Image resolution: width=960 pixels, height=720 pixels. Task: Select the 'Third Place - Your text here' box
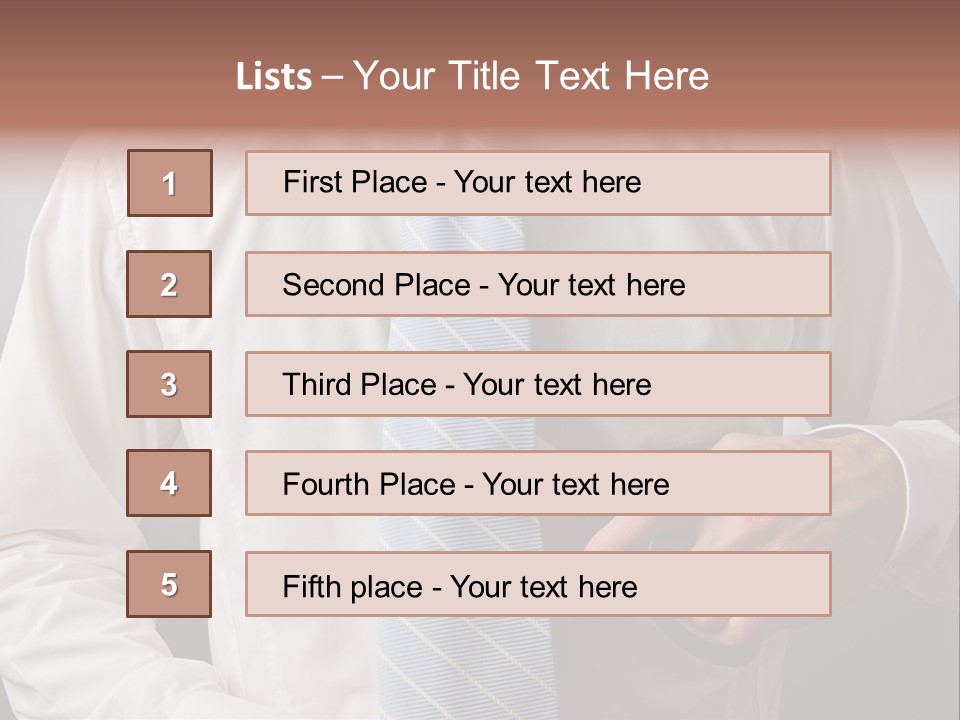pos(538,384)
